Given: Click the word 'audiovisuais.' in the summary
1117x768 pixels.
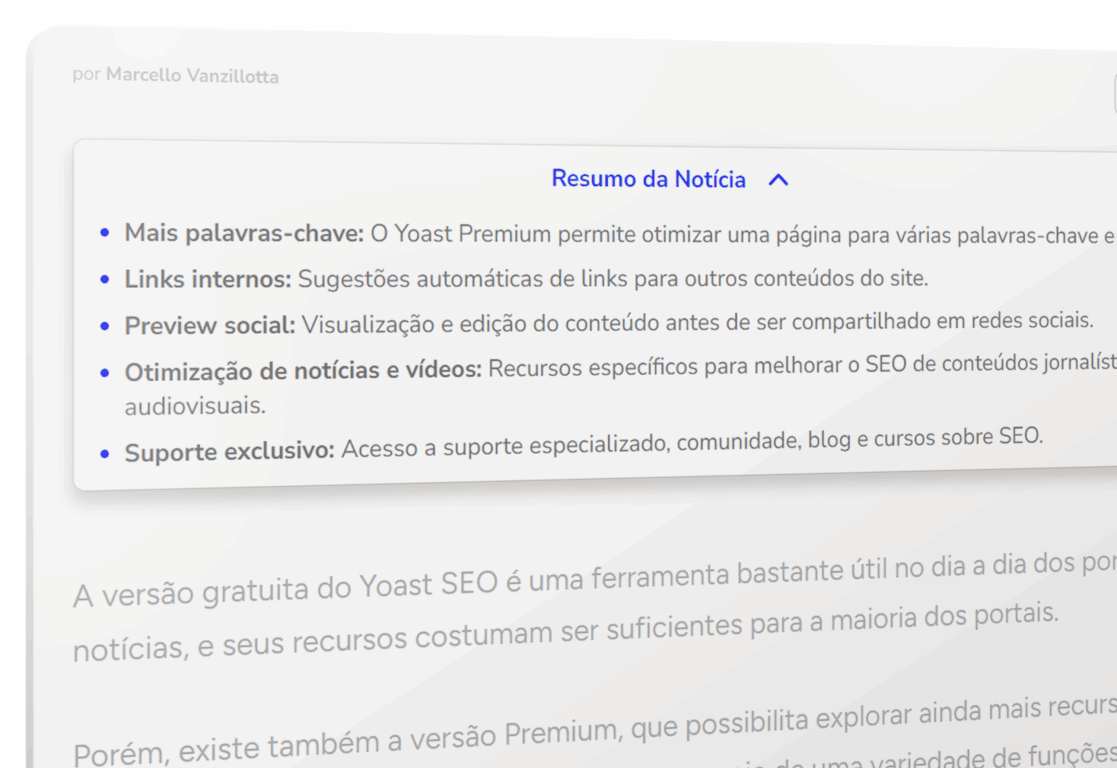Looking at the screenshot, I should pyautogui.click(x=195, y=406).
